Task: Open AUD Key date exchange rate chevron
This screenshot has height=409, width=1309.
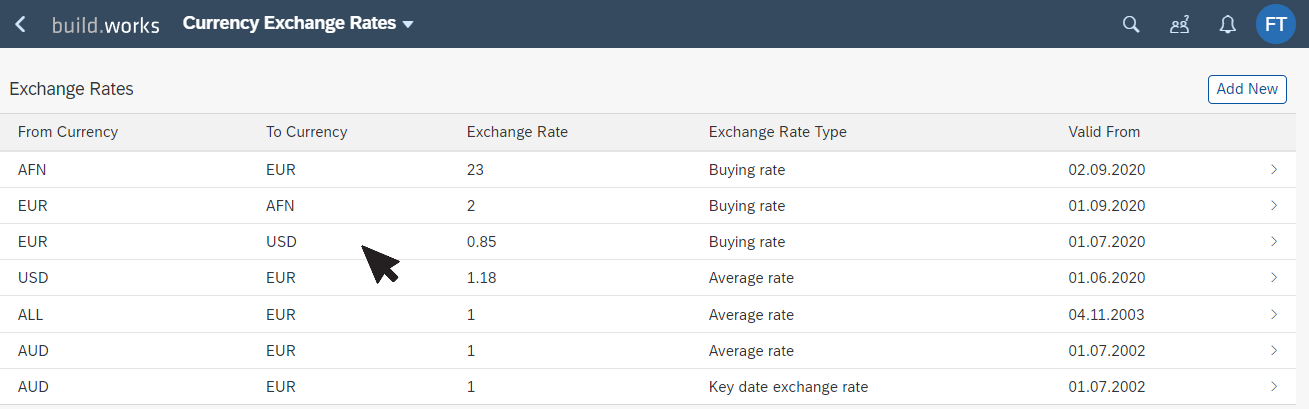Action: (x=1274, y=387)
